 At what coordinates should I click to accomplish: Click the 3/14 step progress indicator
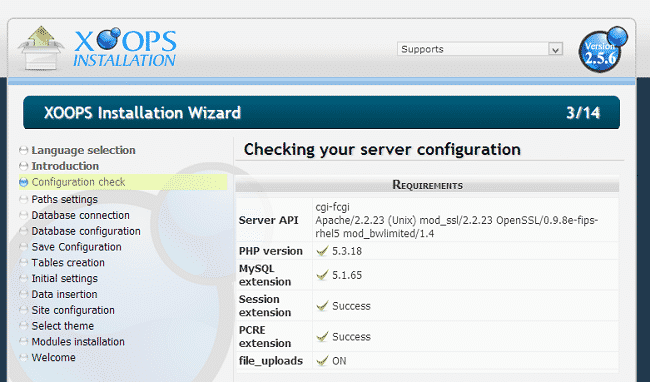point(583,113)
